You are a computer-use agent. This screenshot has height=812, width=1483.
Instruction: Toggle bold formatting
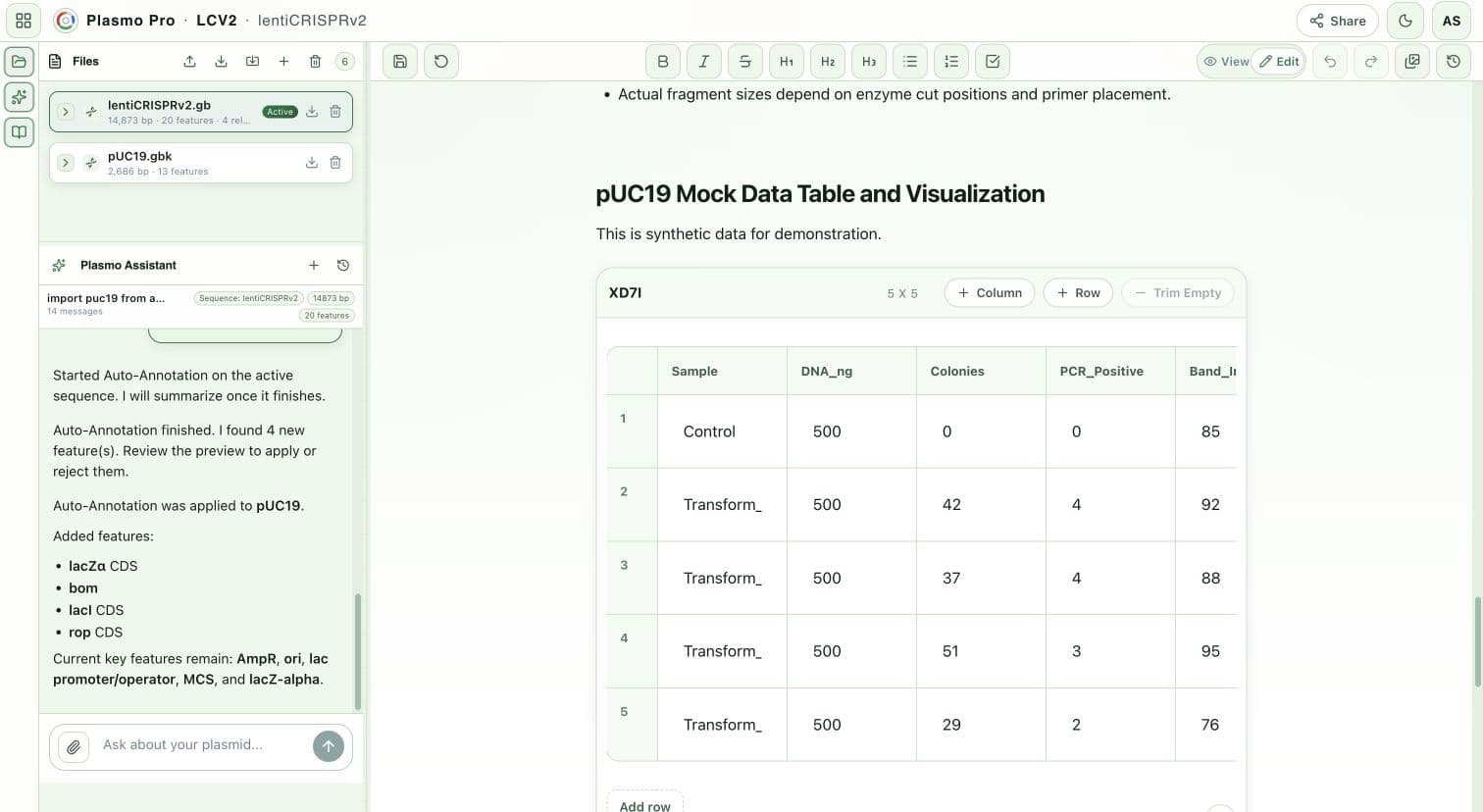point(663,61)
